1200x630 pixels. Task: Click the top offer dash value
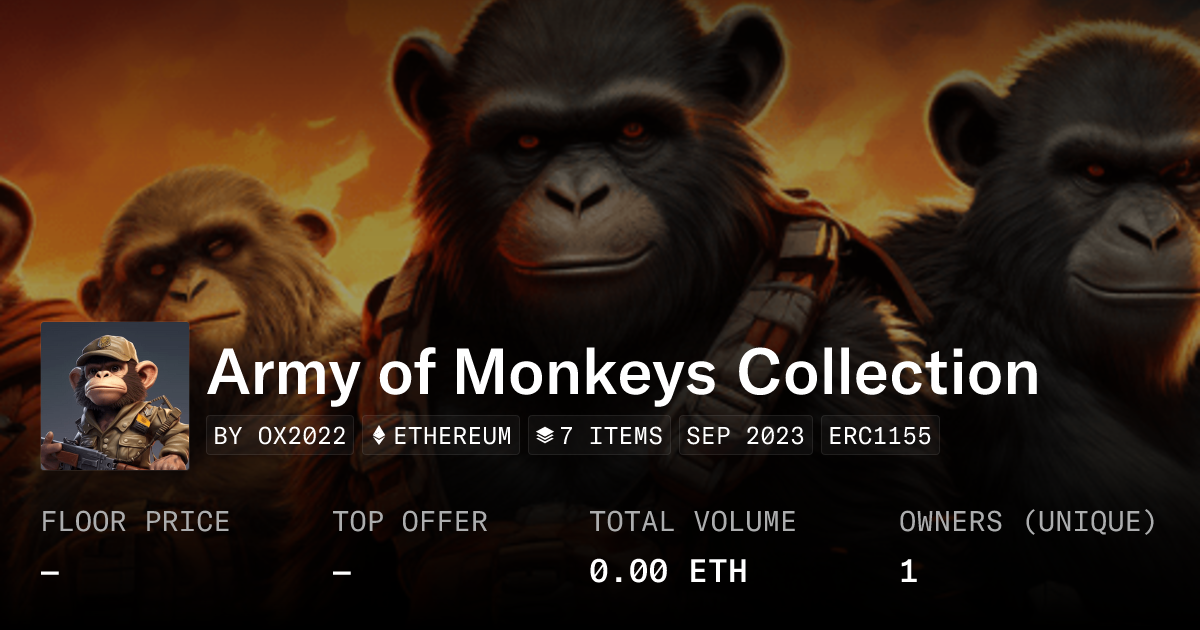342,573
